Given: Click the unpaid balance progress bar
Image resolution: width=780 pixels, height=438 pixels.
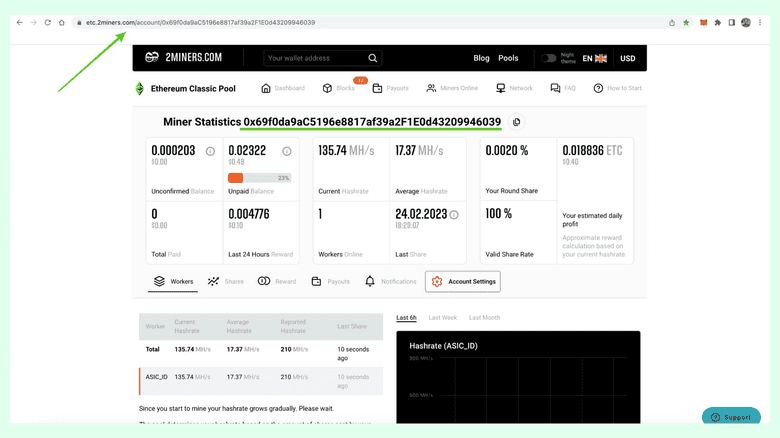Looking at the screenshot, I should (x=260, y=178).
